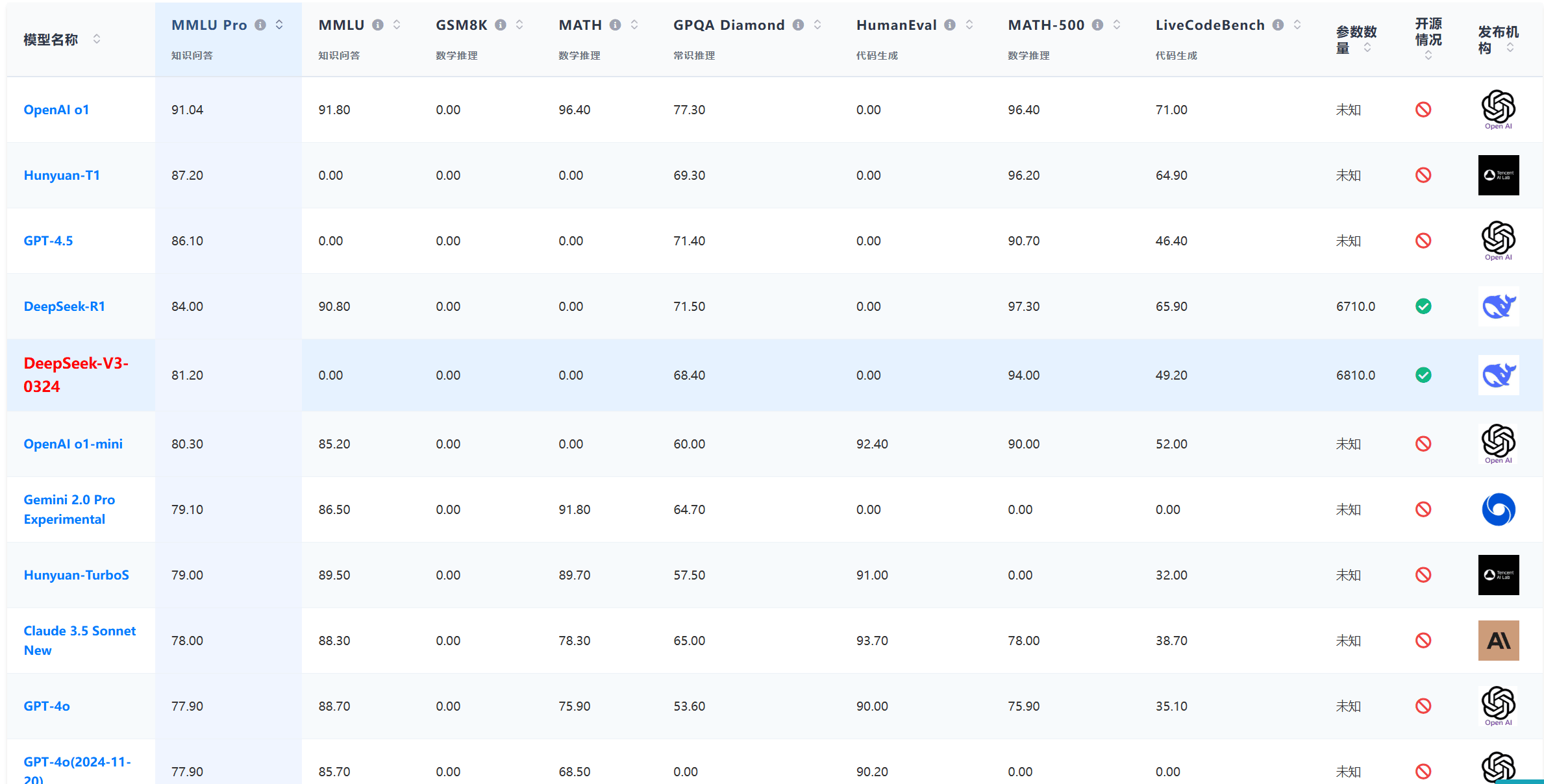The width and height of the screenshot is (1544, 784).
Task: Sort by 参数数量 column arrows
Action: [x=1367, y=48]
